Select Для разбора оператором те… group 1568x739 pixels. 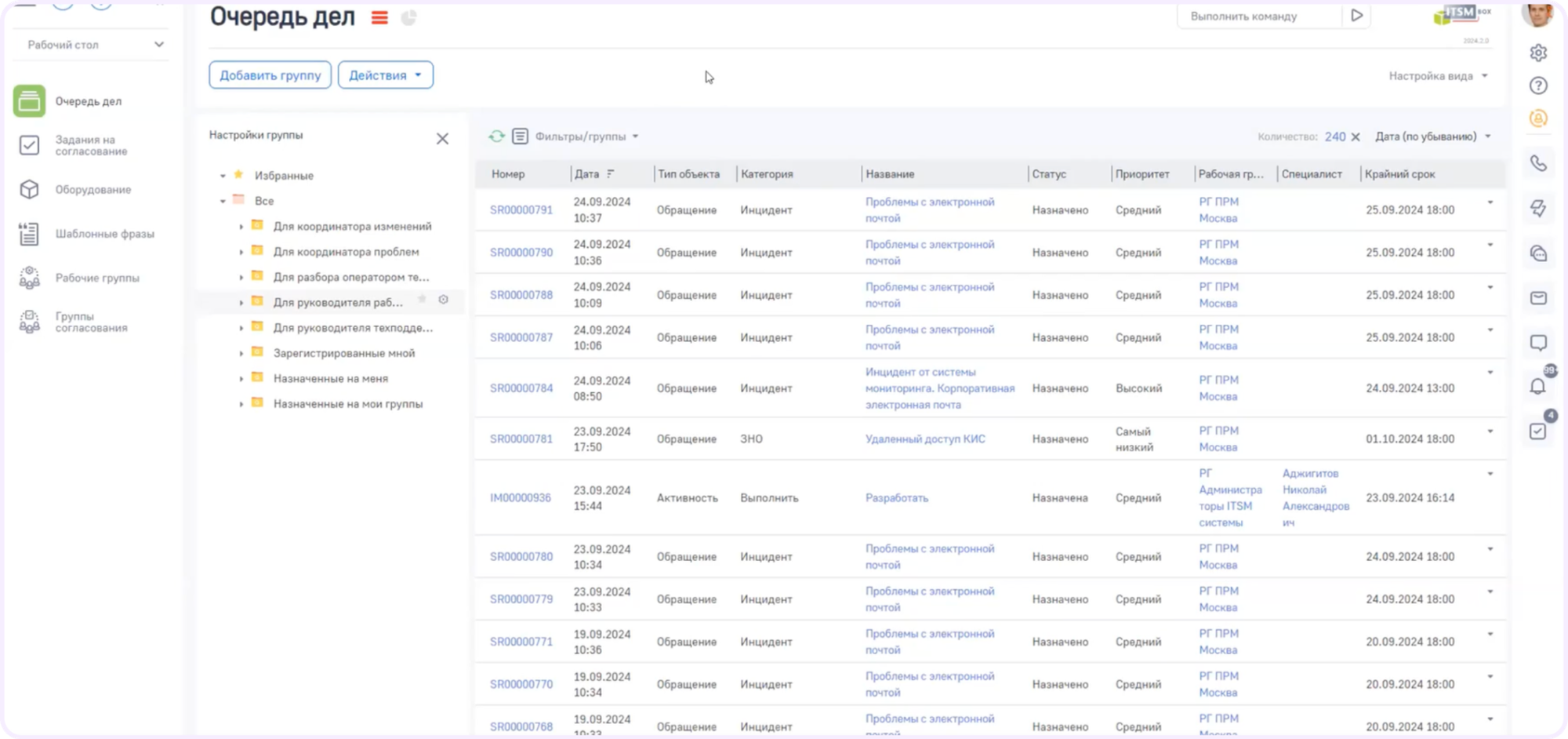350,277
